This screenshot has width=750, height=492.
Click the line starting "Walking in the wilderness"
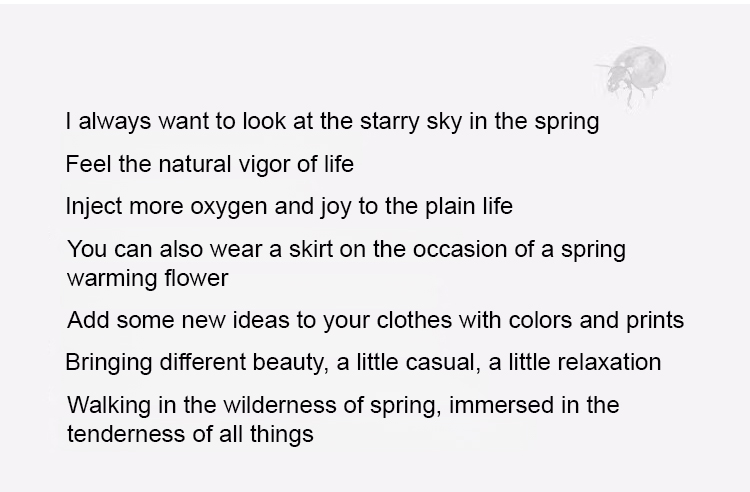click(343, 405)
